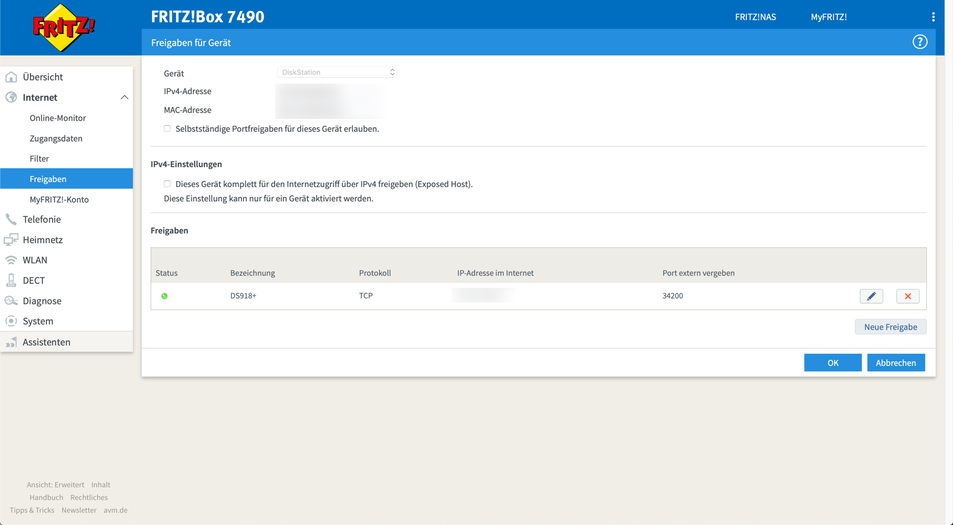Viewport: 953px width, 525px height.
Task: Click the IPv4-Einstellungen heading
Action: 186,164
